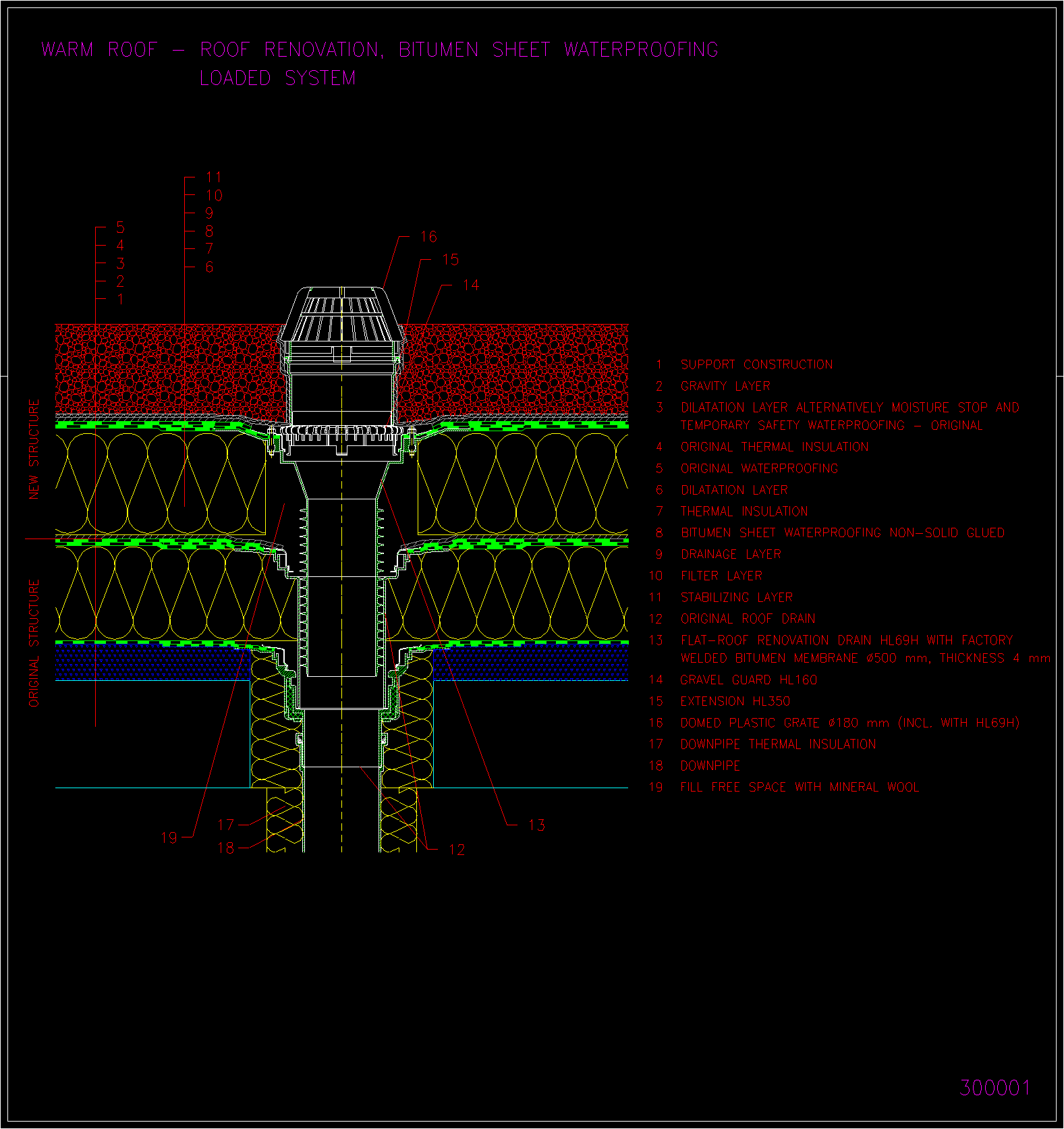This screenshot has width=1064, height=1129.
Task: Click legend text 'STABILIZING LAYER'
Action: click(737, 597)
